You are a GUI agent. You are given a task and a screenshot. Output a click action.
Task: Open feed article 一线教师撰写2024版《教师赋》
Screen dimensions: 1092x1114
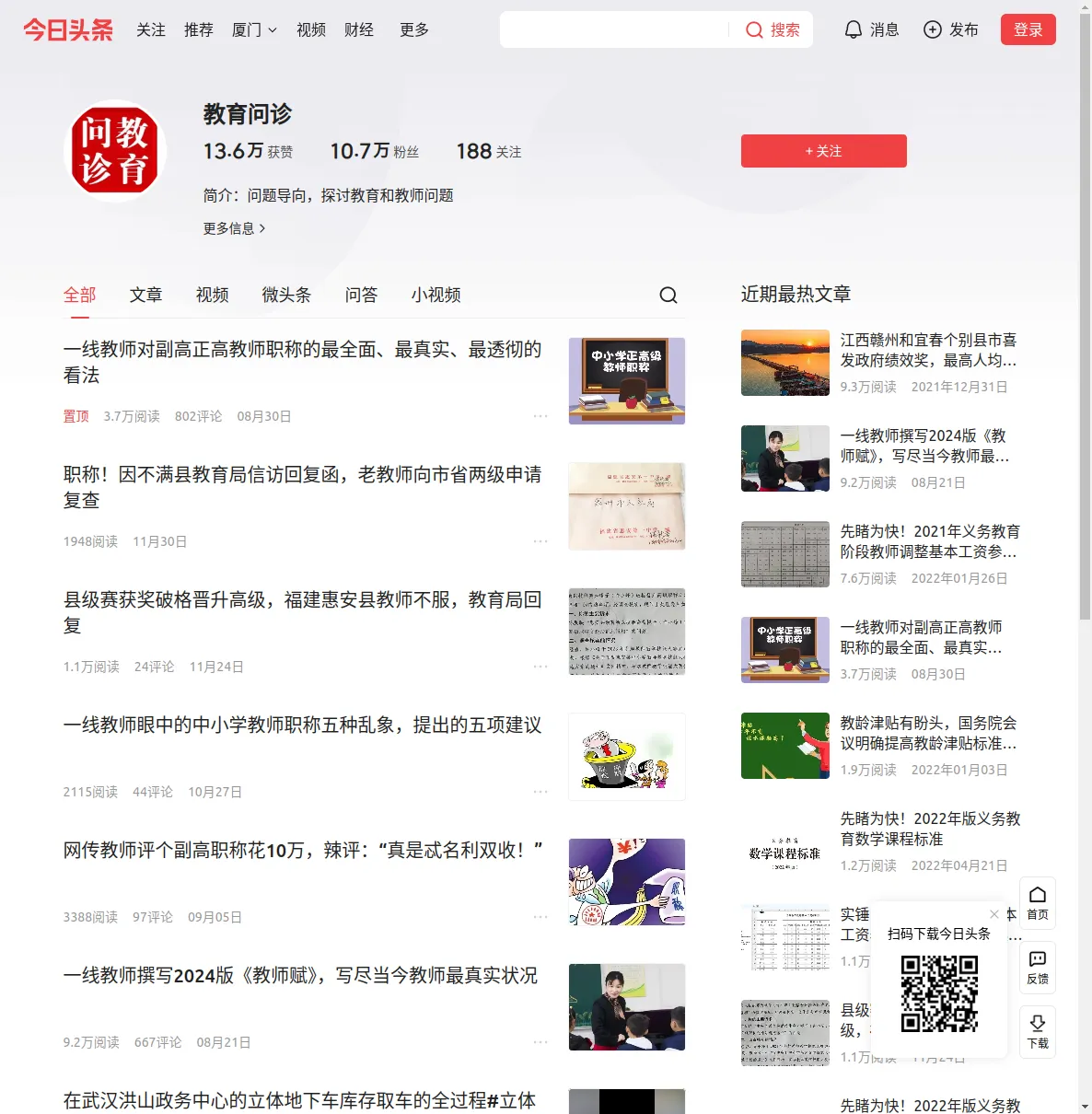point(301,975)
